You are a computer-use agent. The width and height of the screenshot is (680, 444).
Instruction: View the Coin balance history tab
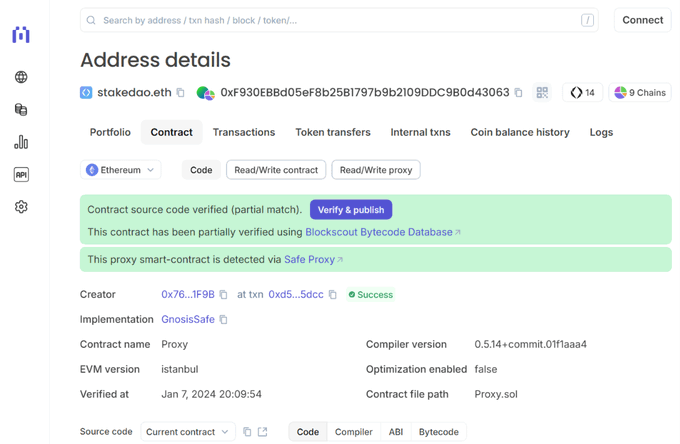click(x=520, y=132)
